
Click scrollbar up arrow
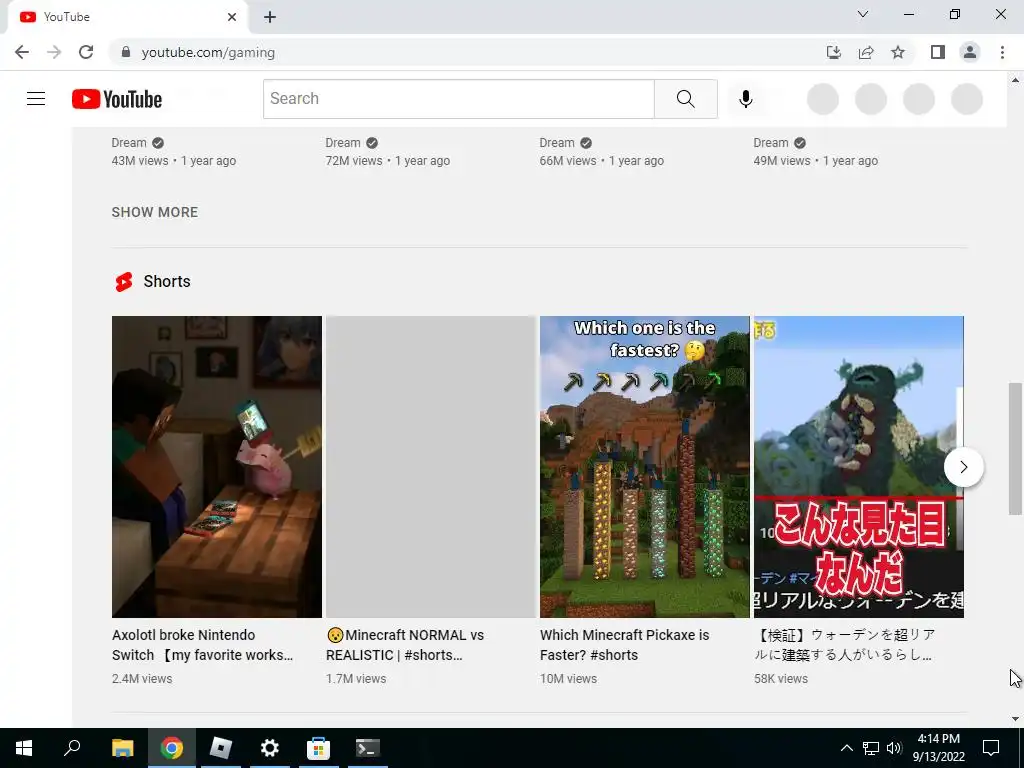click(1015, 80)
